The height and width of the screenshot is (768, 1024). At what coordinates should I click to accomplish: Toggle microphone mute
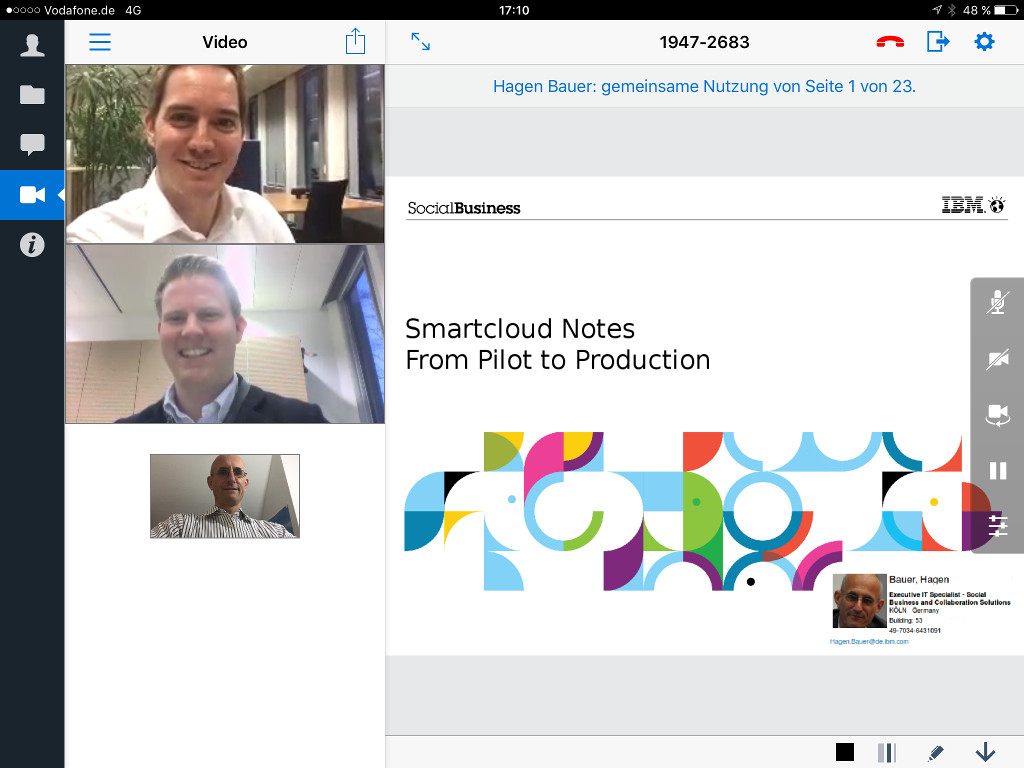pos(997,303)
